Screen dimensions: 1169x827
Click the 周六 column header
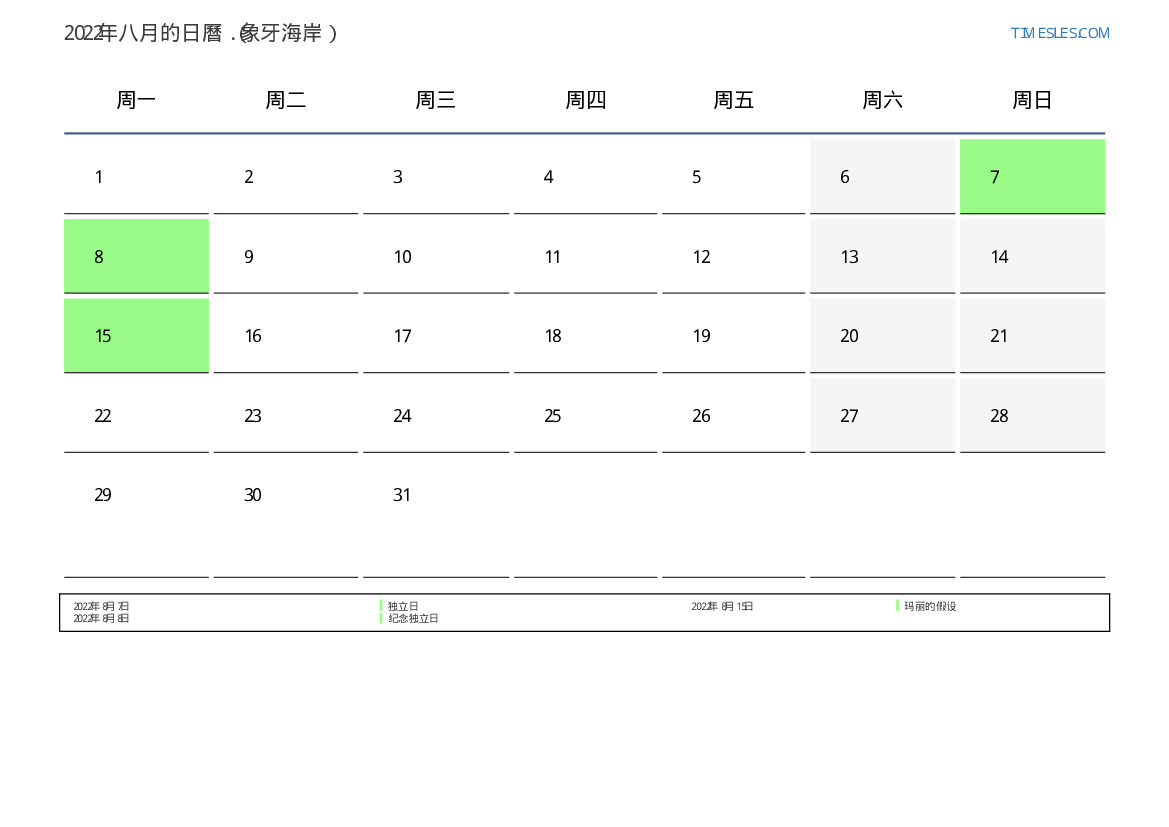(883, 99)
